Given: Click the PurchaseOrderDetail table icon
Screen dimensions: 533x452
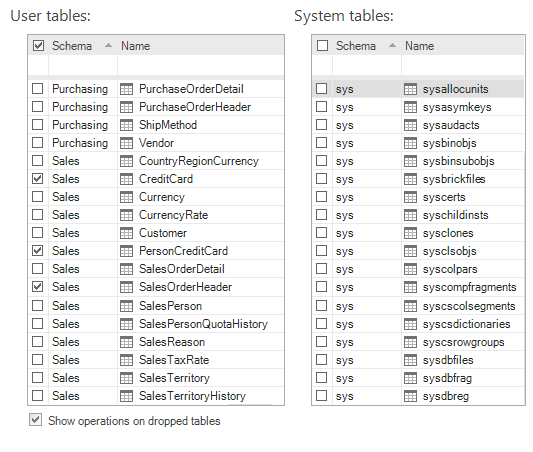Looking at the screenshot, I should pos(126,89).
